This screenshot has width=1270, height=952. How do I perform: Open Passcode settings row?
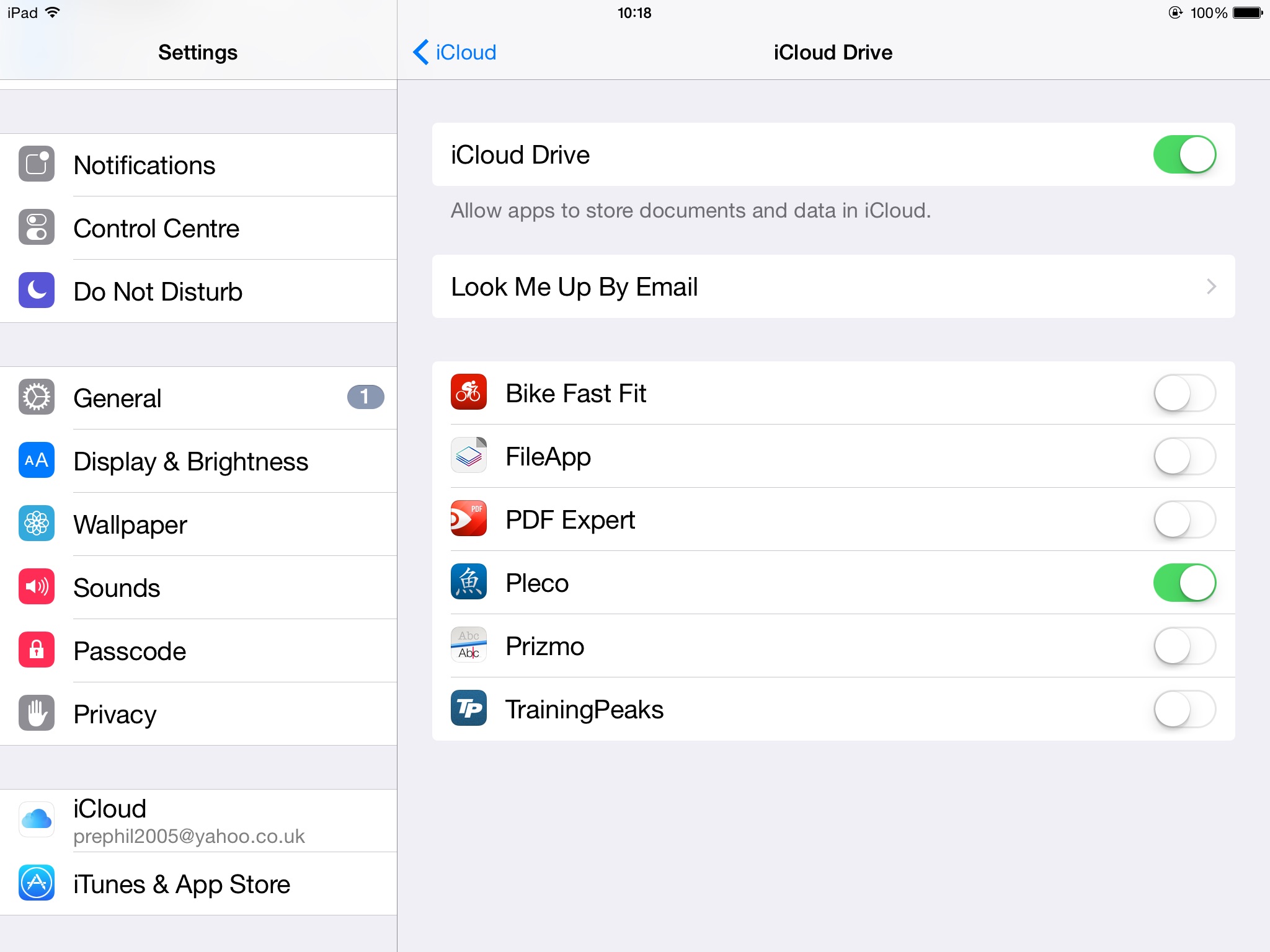click(198, 651)
